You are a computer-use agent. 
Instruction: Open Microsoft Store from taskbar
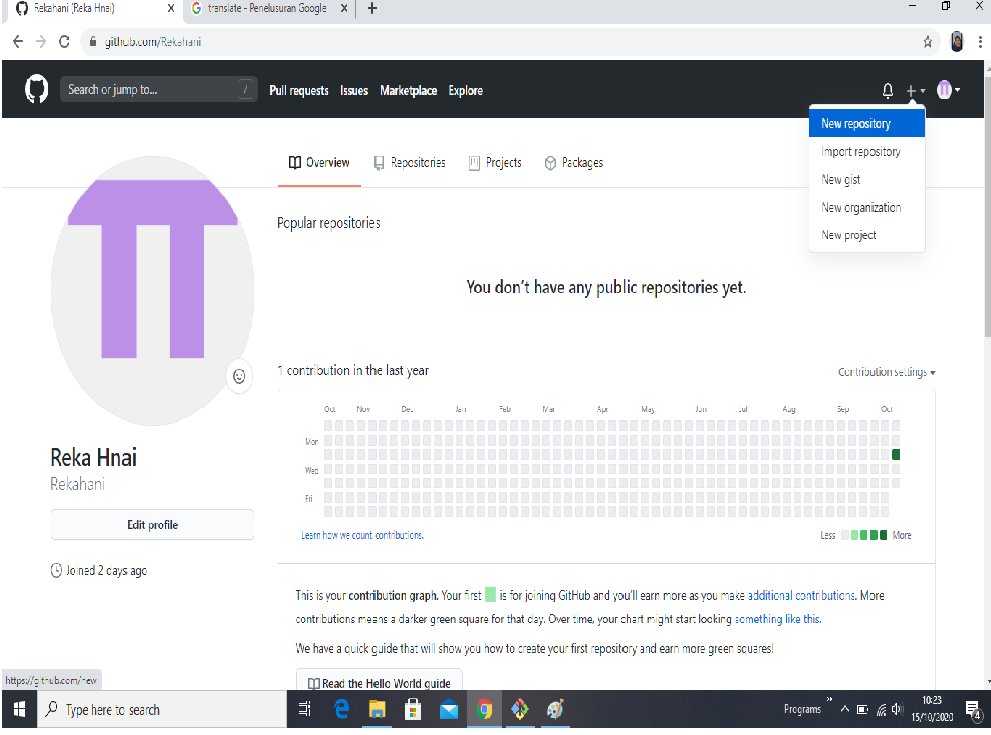tap(413, 709)
